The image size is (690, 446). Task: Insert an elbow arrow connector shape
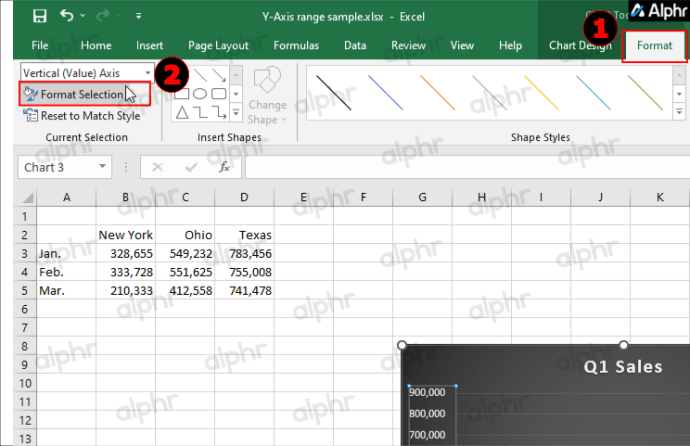tap(219, 113)
